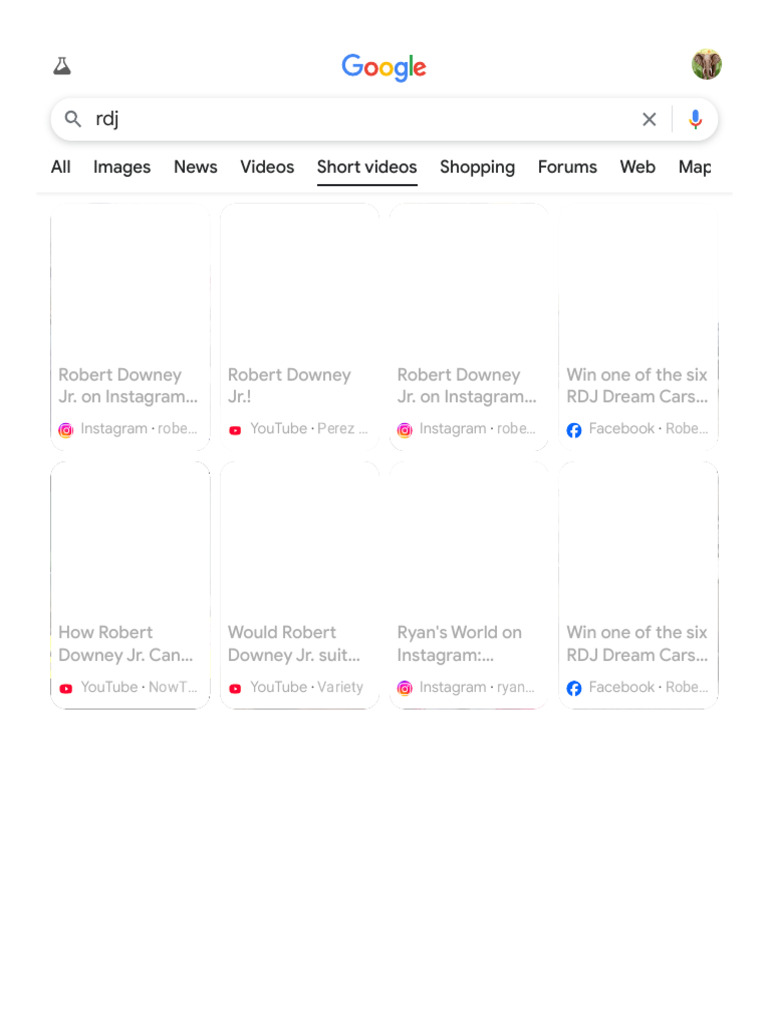Viewport: 768px width, 1024px height.
Task: Click the Facebook icon on RDJ Dream Cars
Action: (574, 430)
